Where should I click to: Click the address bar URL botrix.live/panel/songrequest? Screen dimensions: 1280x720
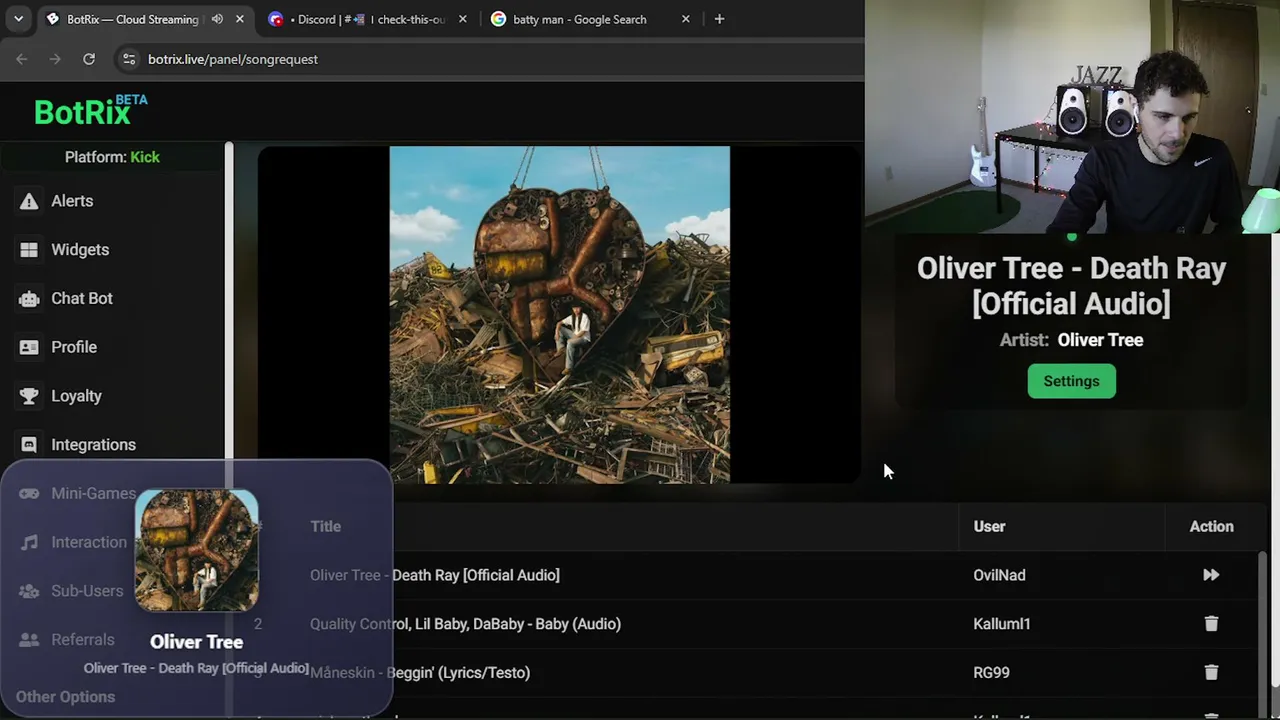(x=233, y=59)
